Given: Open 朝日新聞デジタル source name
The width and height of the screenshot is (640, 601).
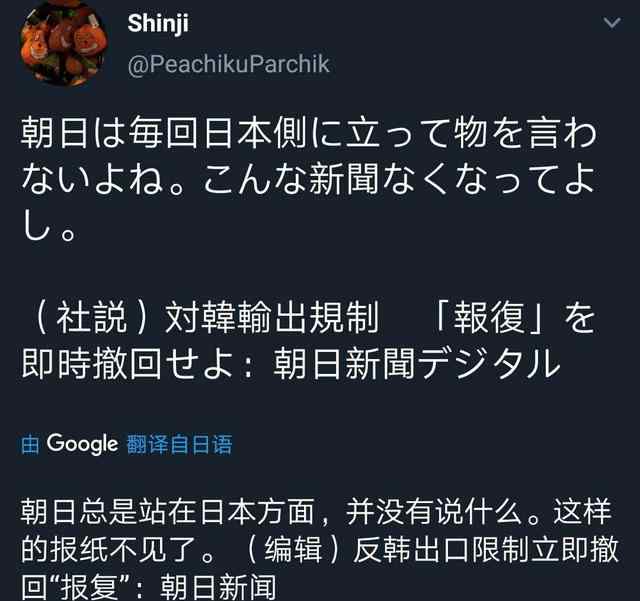Looking at the screenshot, I should [x=416, y=363].
